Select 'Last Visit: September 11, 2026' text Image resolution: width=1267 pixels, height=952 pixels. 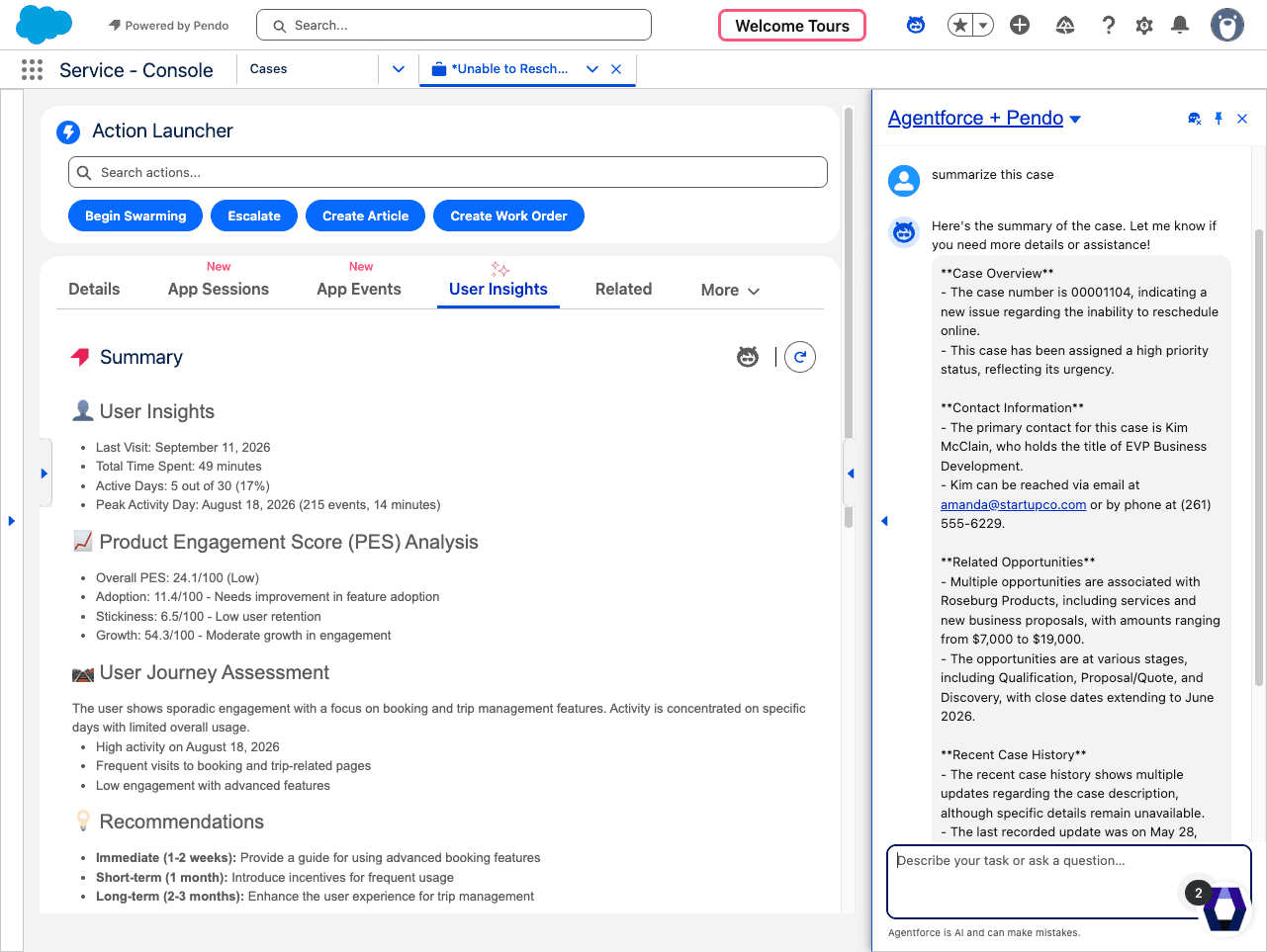(x=183, y=447)
